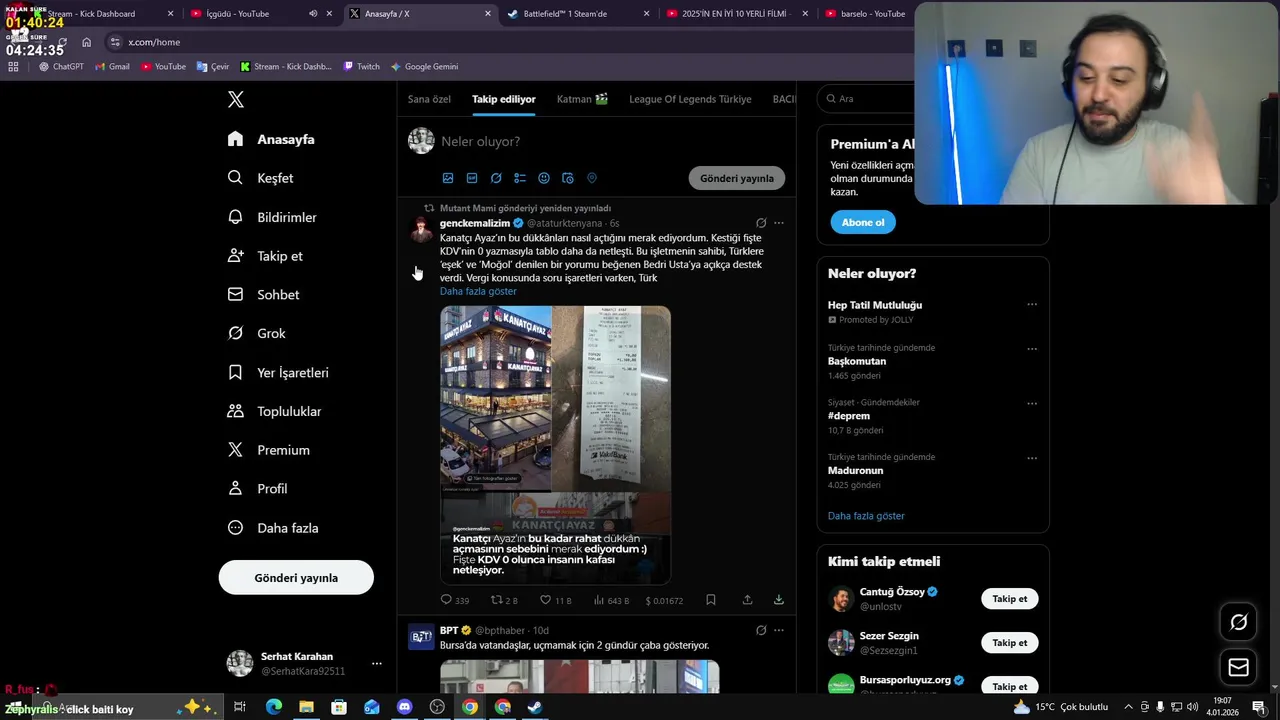
Task: Open floating Grok button
Action: [1238, 622]
